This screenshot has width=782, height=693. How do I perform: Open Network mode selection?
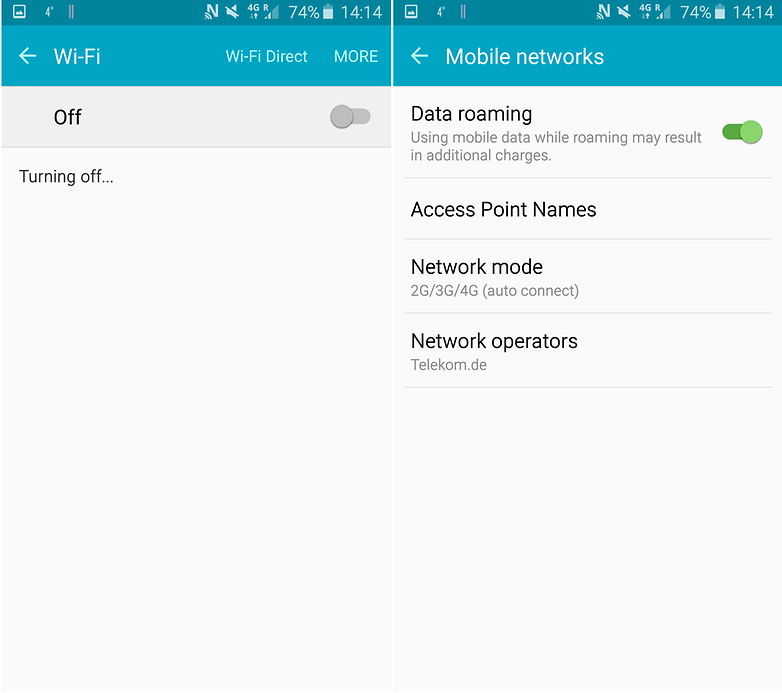(x=588, y=277)
